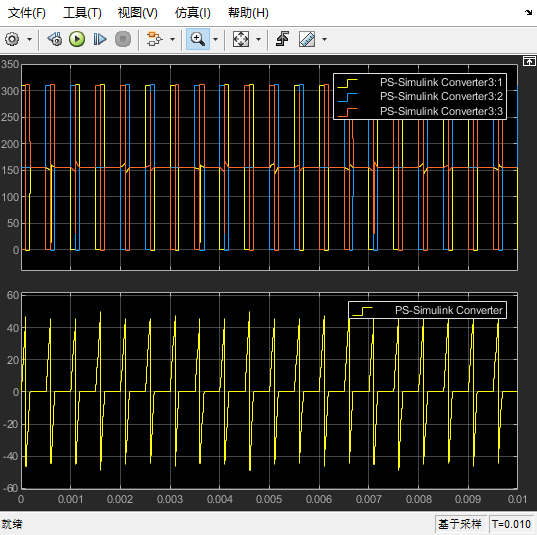This screenshot has width=537, height=535.
Task: Click the step forward icon
Action: 100,39
